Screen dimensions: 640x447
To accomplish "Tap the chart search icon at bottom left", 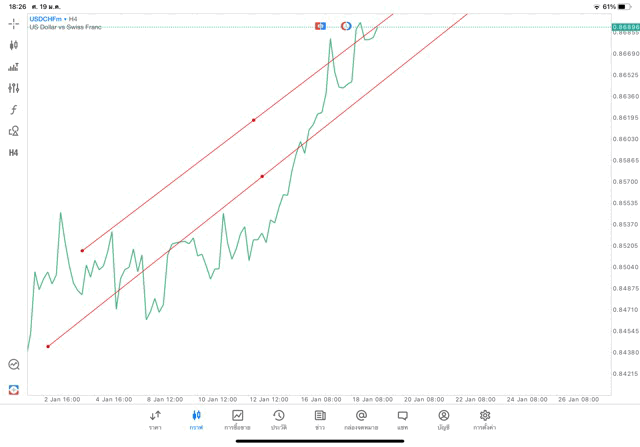I will pos(14,365).
